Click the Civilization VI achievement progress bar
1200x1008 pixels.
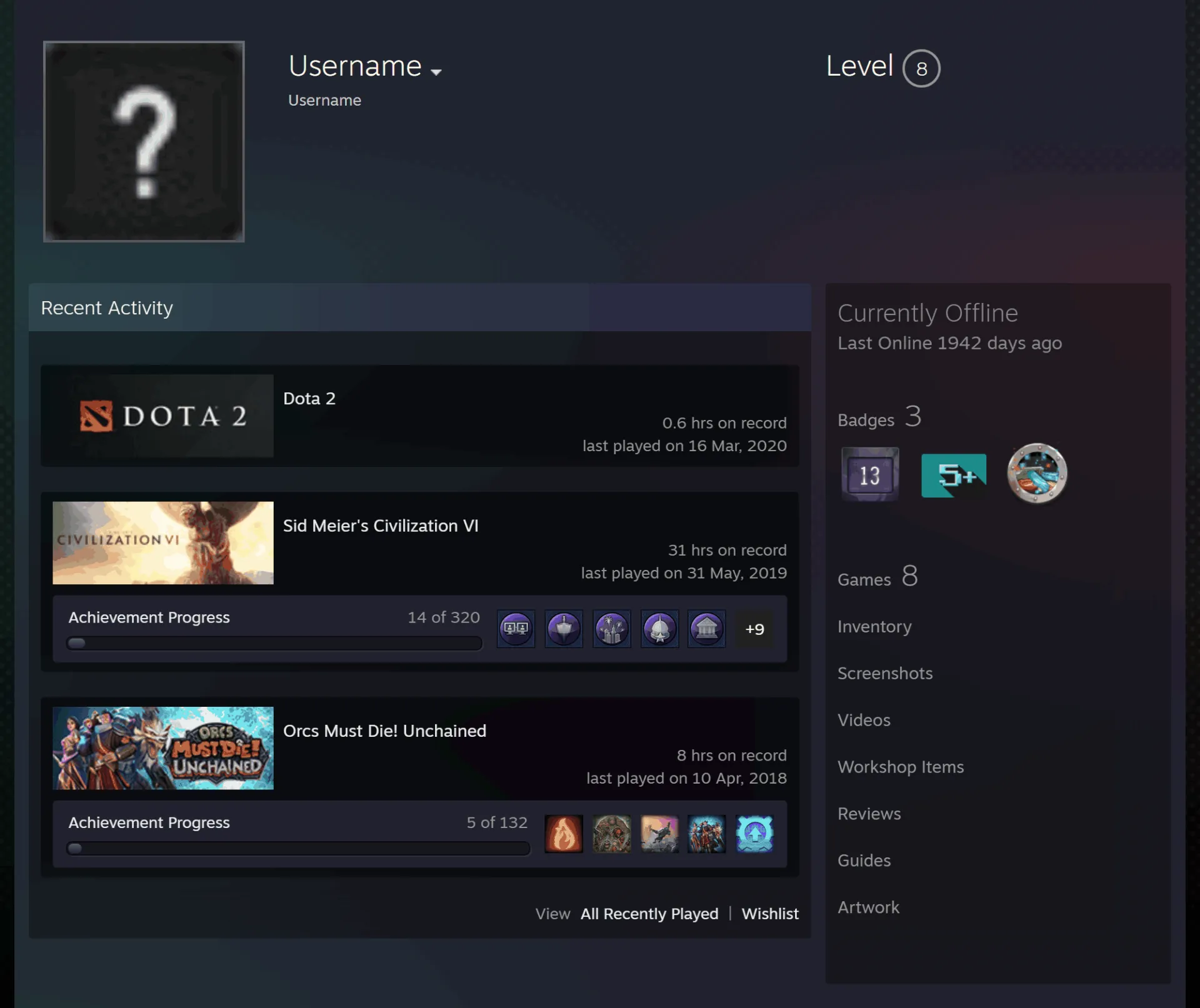[x=274, y=643]
